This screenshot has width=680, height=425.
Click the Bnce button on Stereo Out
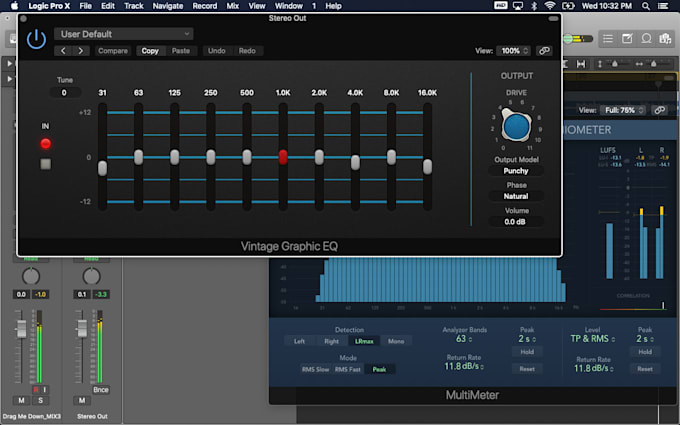pyautogui.click(x=101, y=390)
